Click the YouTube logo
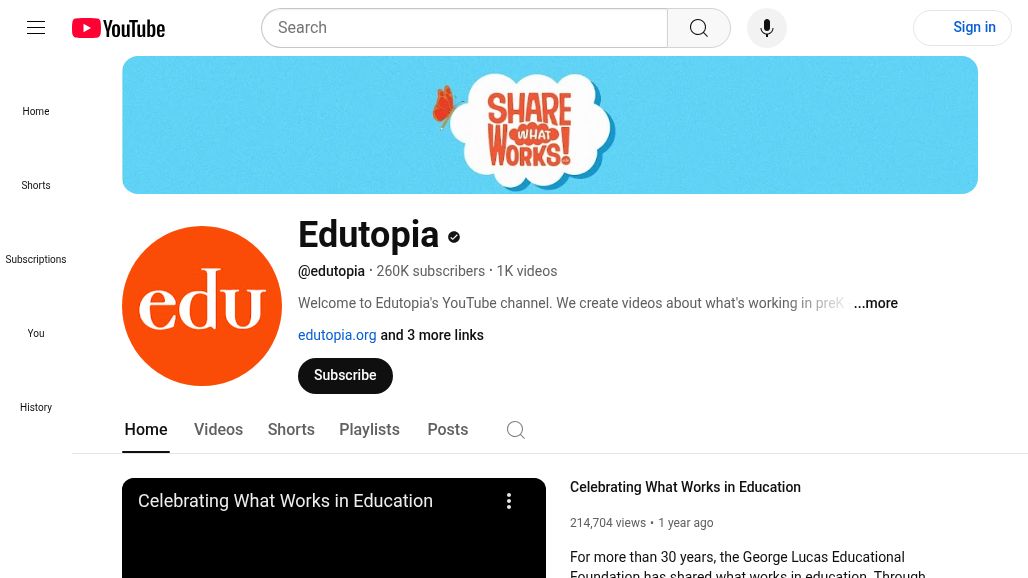This screenshot has width=1028, height=578. coord(119,28)
